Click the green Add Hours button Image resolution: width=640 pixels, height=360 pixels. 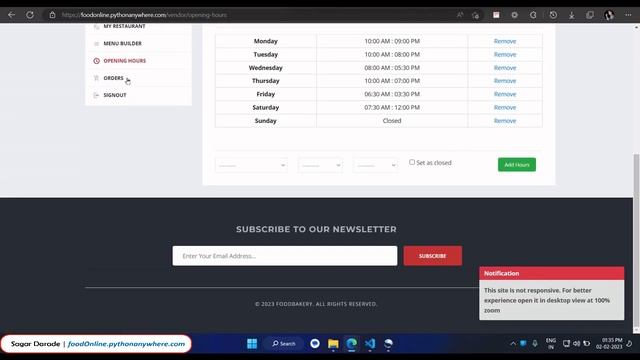517,164
